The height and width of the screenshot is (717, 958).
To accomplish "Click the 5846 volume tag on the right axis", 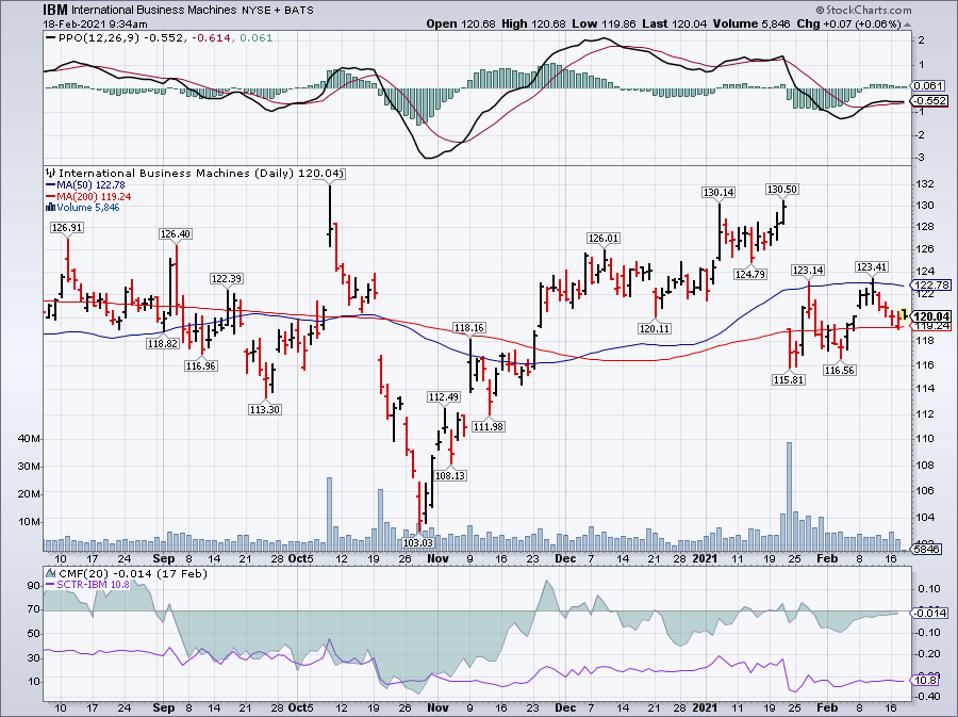I will [926, 549].
